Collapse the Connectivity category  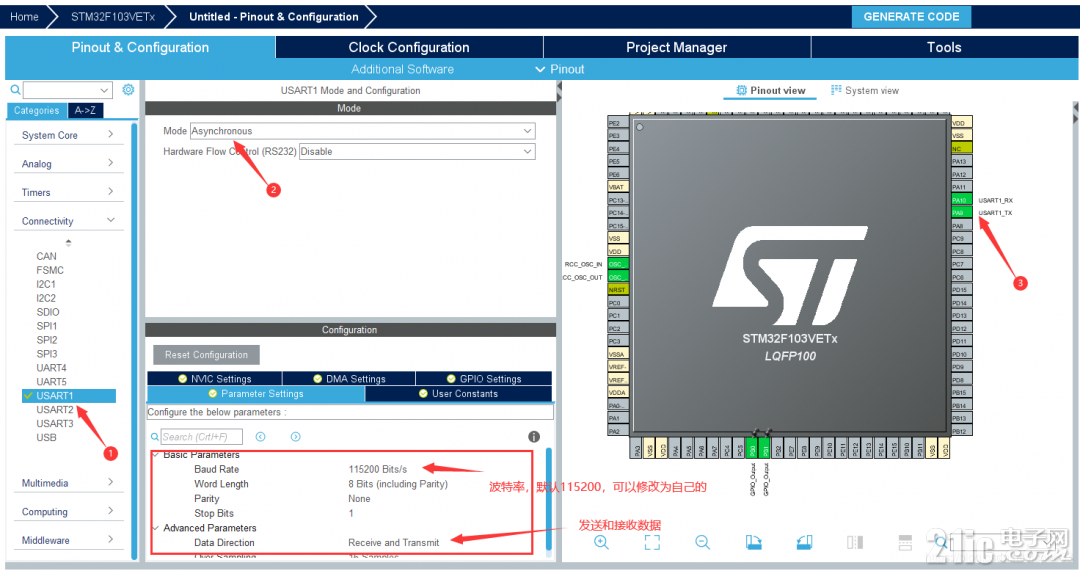tap(68, 220)
